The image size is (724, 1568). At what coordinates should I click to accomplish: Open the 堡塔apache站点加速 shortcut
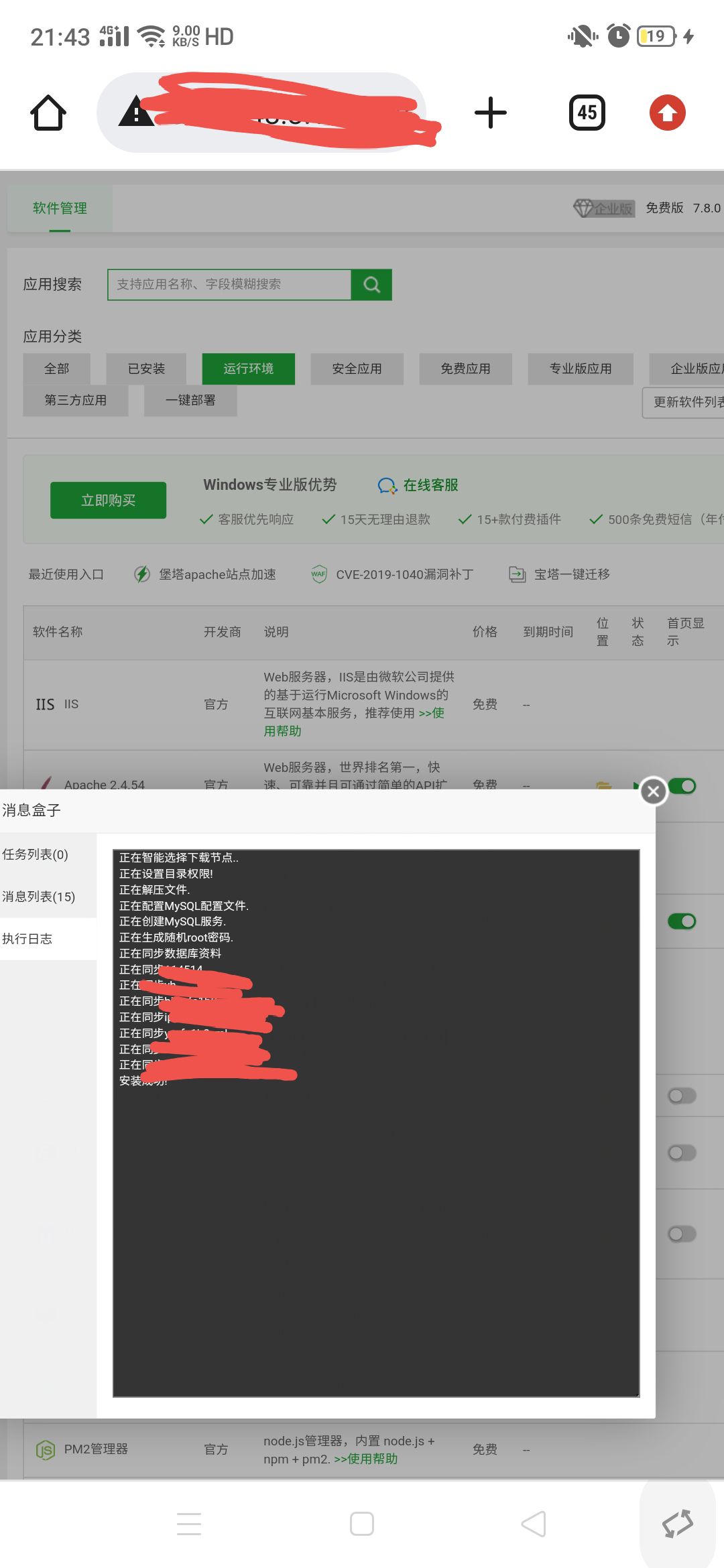(x=217, y=574)
